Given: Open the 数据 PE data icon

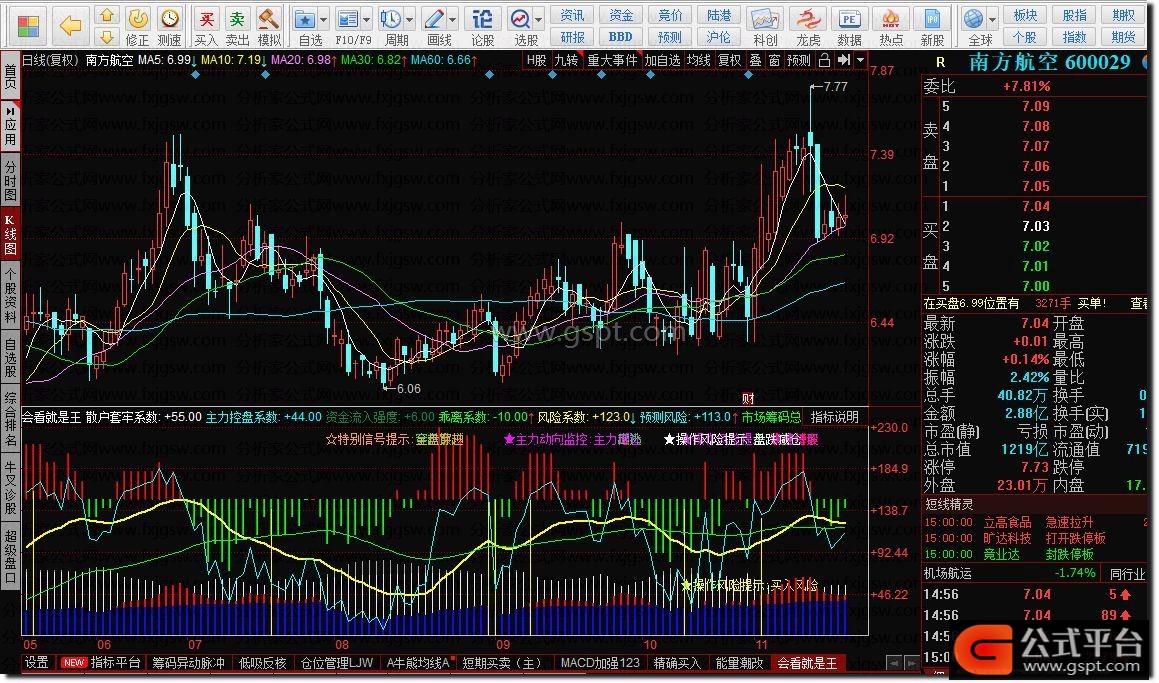Looking at the screenshot, I should pos(849,27).
